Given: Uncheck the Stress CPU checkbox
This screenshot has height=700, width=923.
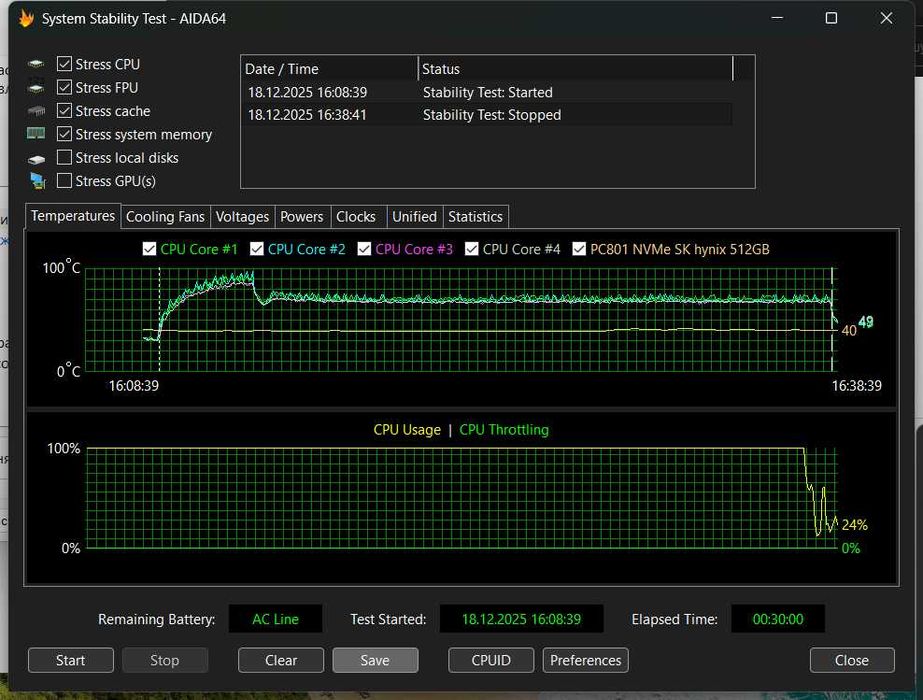Looking at the screenshot, I should [64, 64].
